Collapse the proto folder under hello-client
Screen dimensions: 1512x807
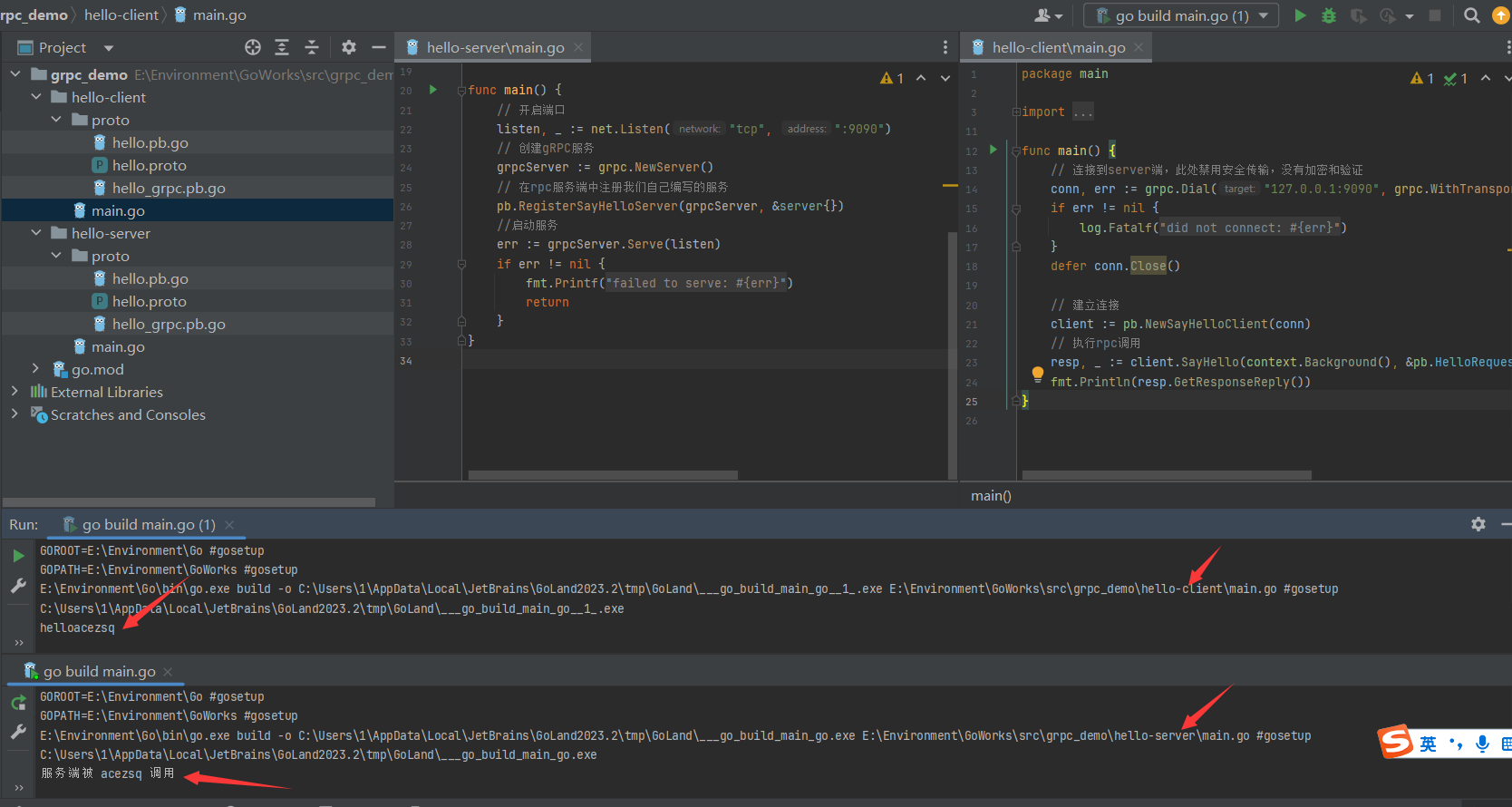56,120
